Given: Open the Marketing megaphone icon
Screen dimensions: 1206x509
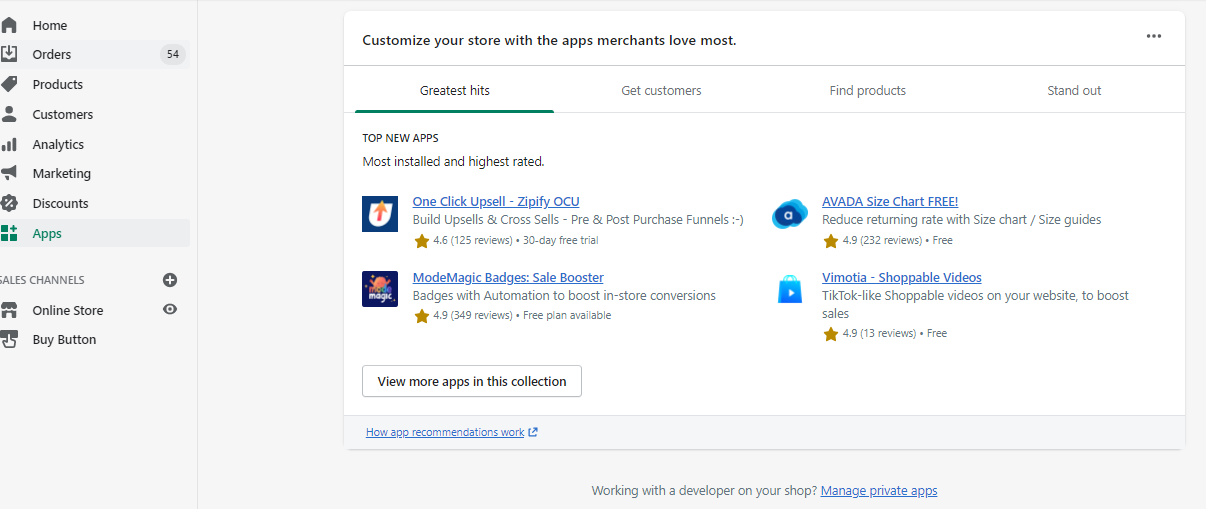Looking at the screenshot, I should [x=9, y=173].
